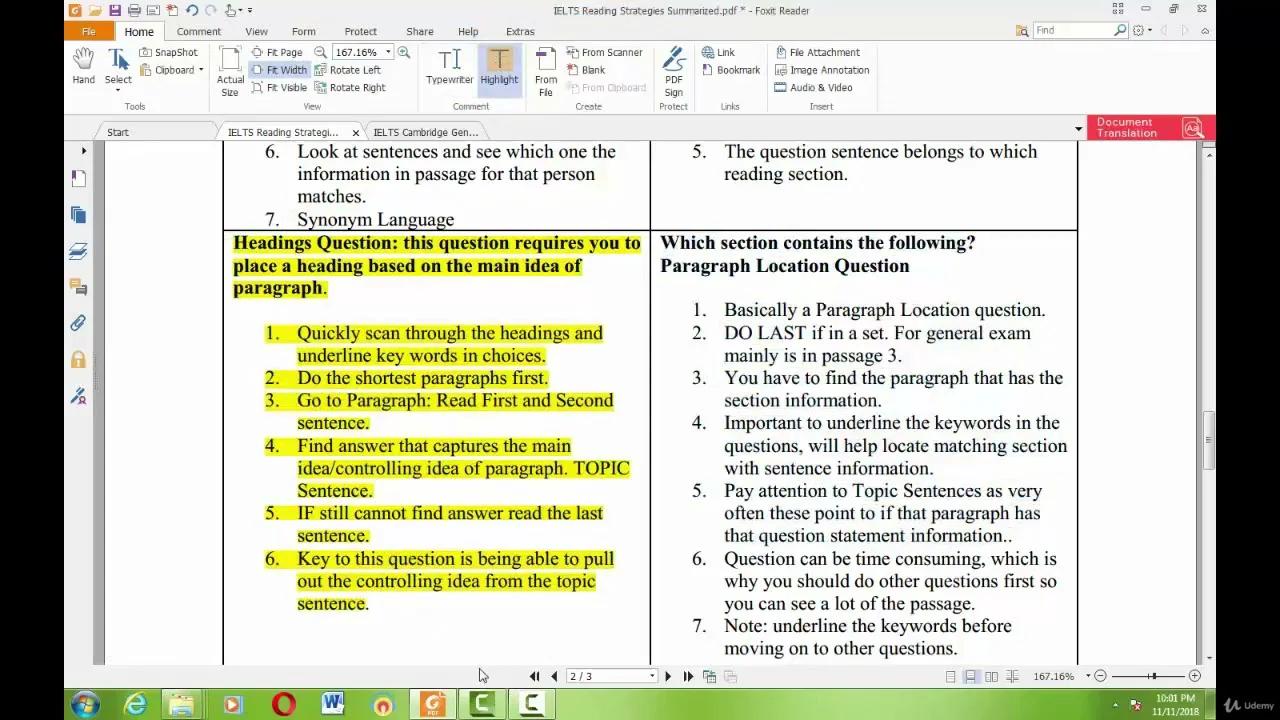
Task: Activate the SnapShot tool
Action: click(x=168, y=52)
